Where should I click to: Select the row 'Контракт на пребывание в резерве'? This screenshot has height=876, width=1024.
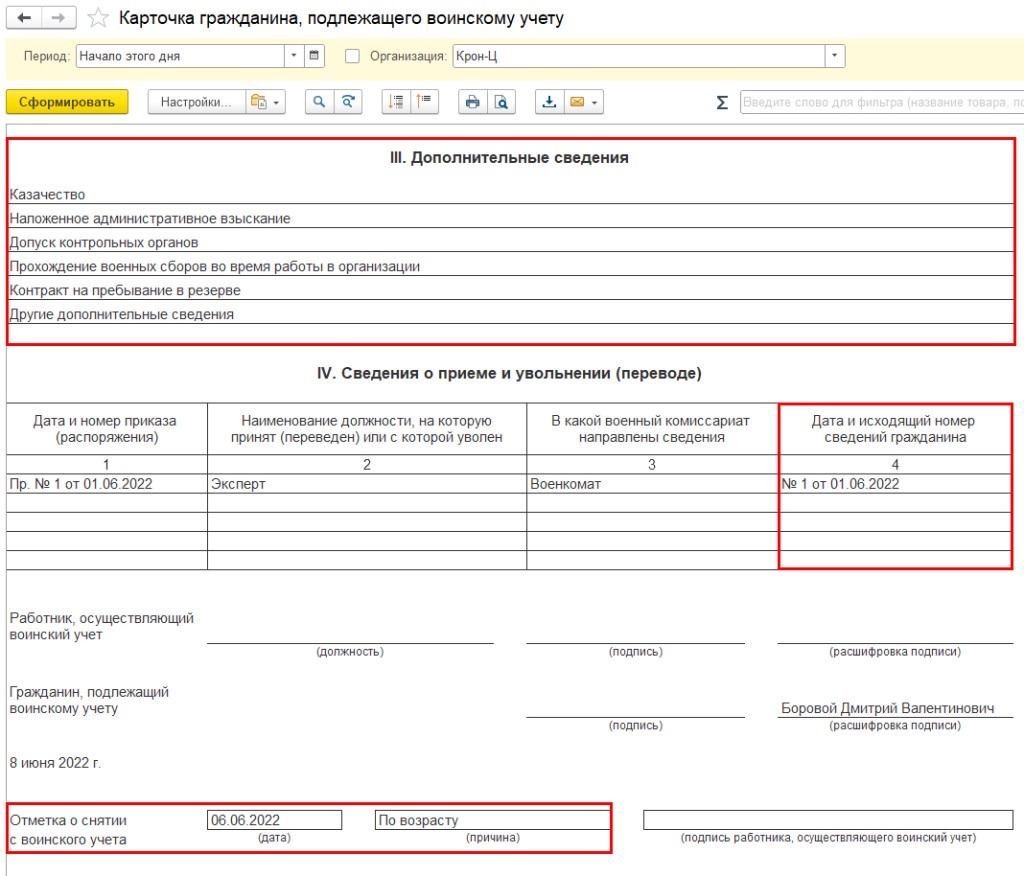coord(509,290)
